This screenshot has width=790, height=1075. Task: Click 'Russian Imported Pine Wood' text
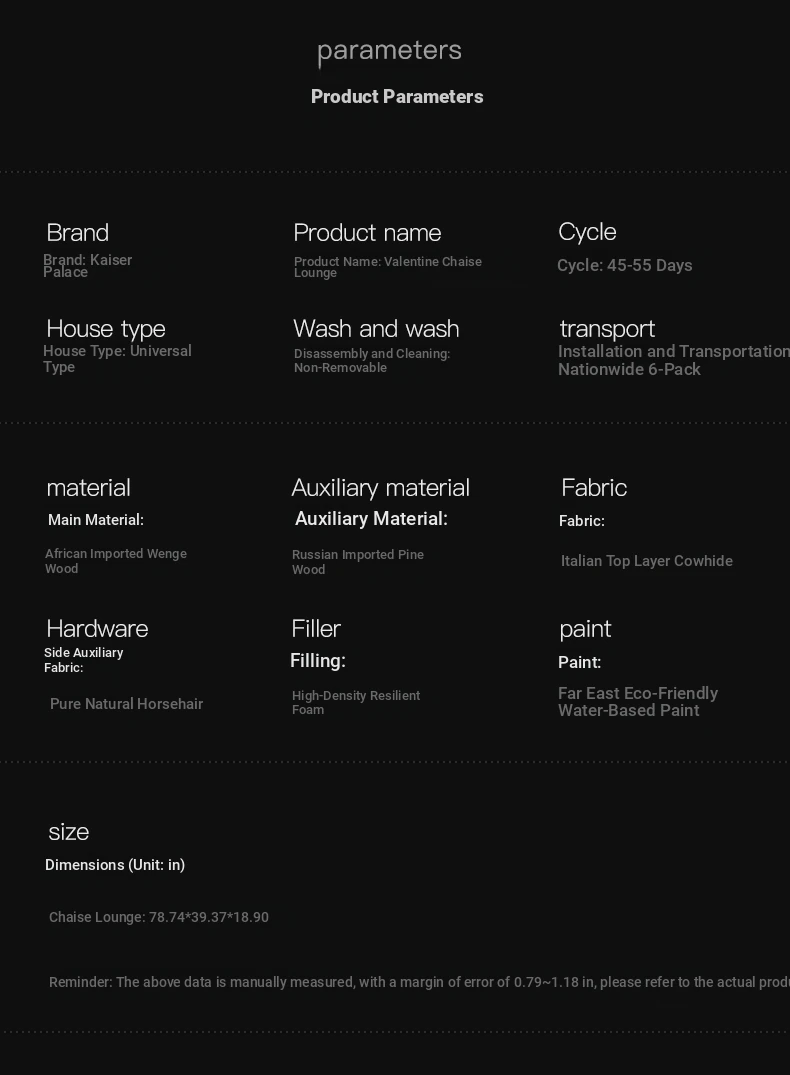tap(357, 561)
